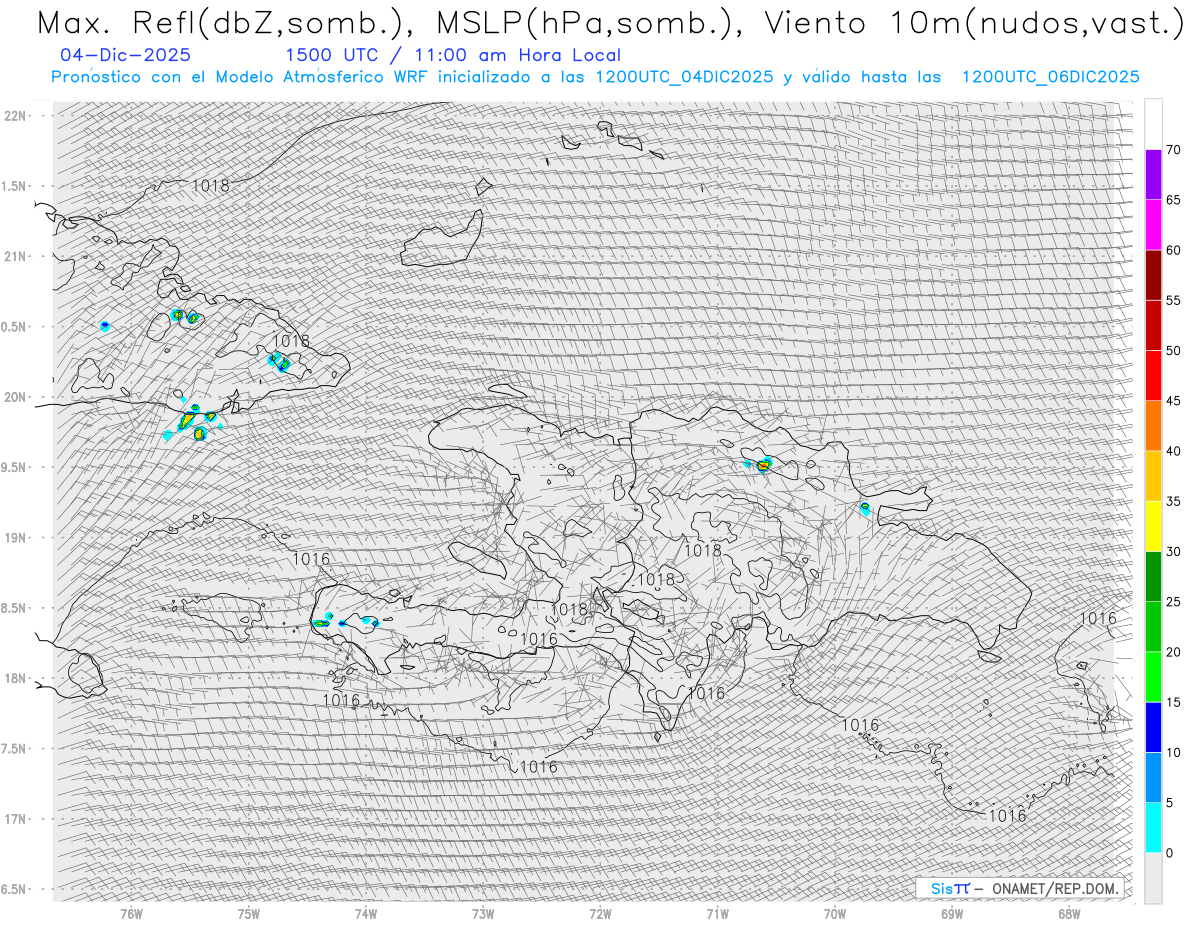Click the '40' color bar tick label
The height and width of the screenshot is (927, 1200).
(x=1173, y=451)
